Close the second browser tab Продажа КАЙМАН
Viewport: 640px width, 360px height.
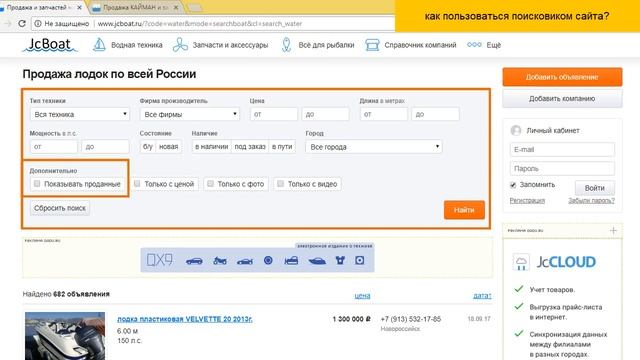176,7
